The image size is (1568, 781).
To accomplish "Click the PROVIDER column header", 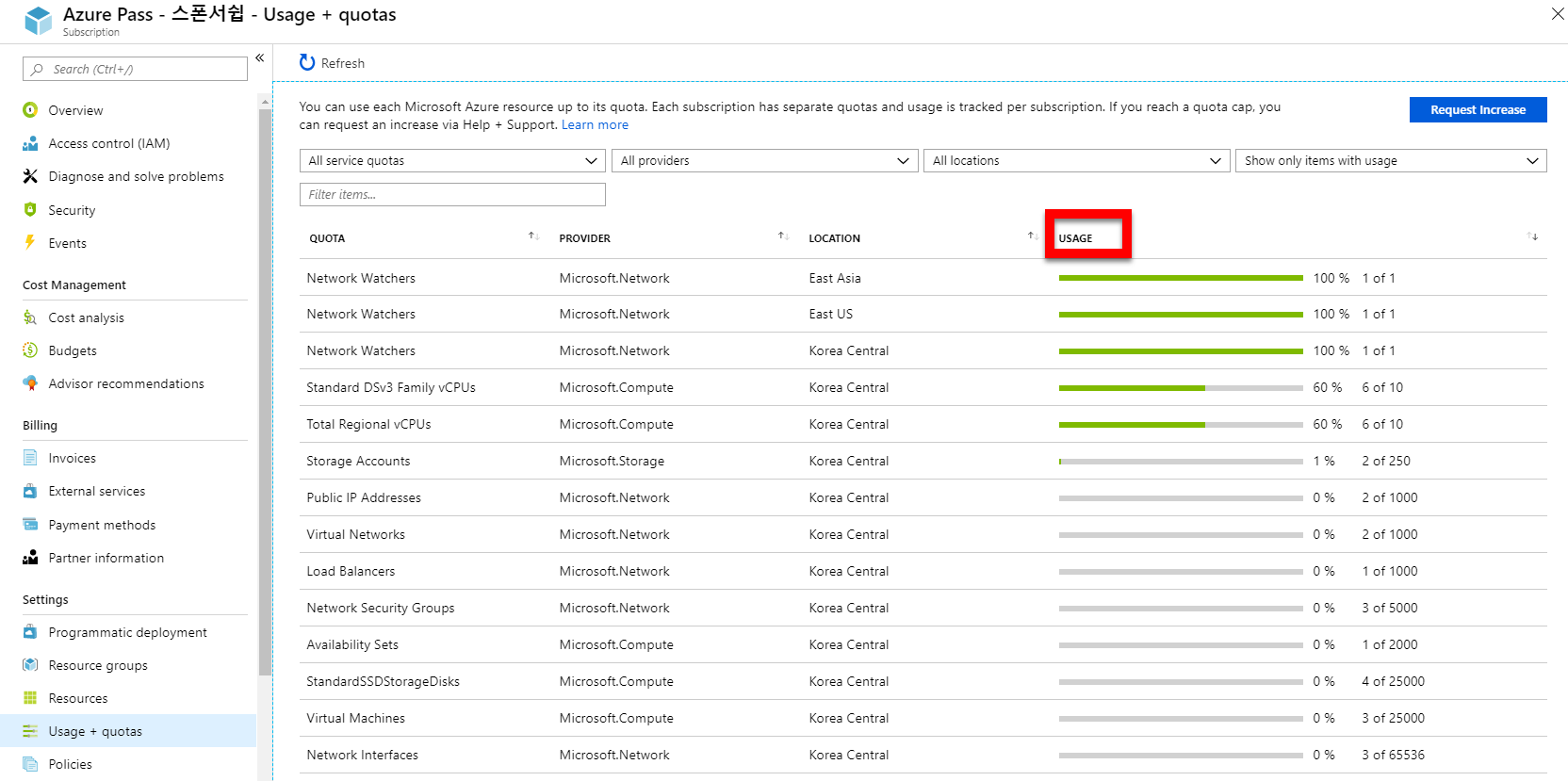I will tap(584, 238).
